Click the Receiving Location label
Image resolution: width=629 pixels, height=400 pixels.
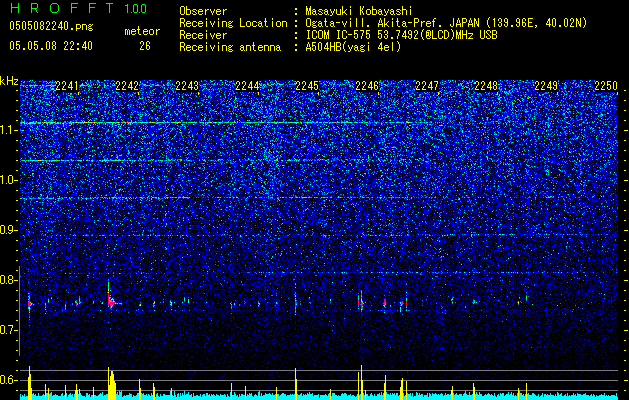pos(233,23)
